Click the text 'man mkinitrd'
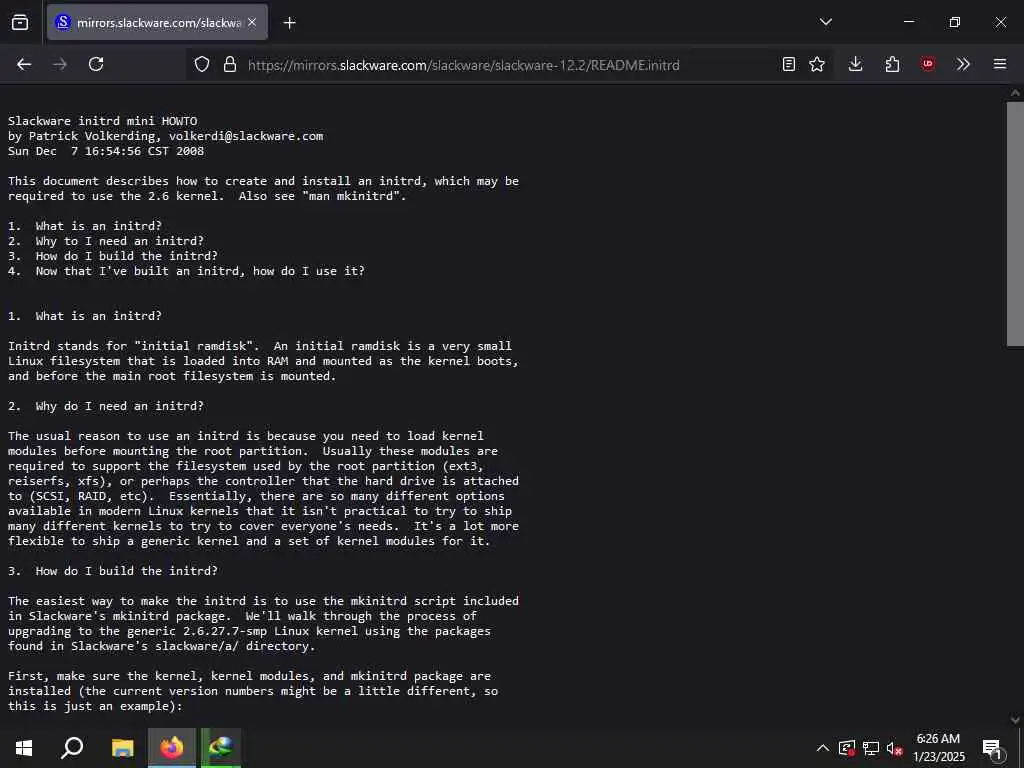1024x768 pixels. (x=351, y=196)
